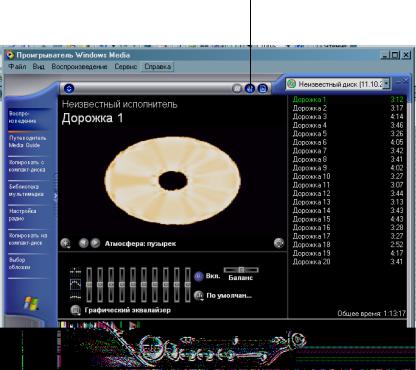Toggle shuffle mode in the top toolbar

point(237,89)
